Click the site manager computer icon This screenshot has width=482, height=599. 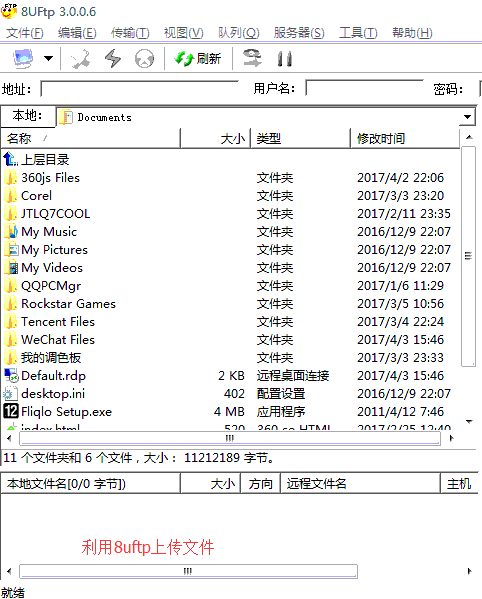(23, 58)
